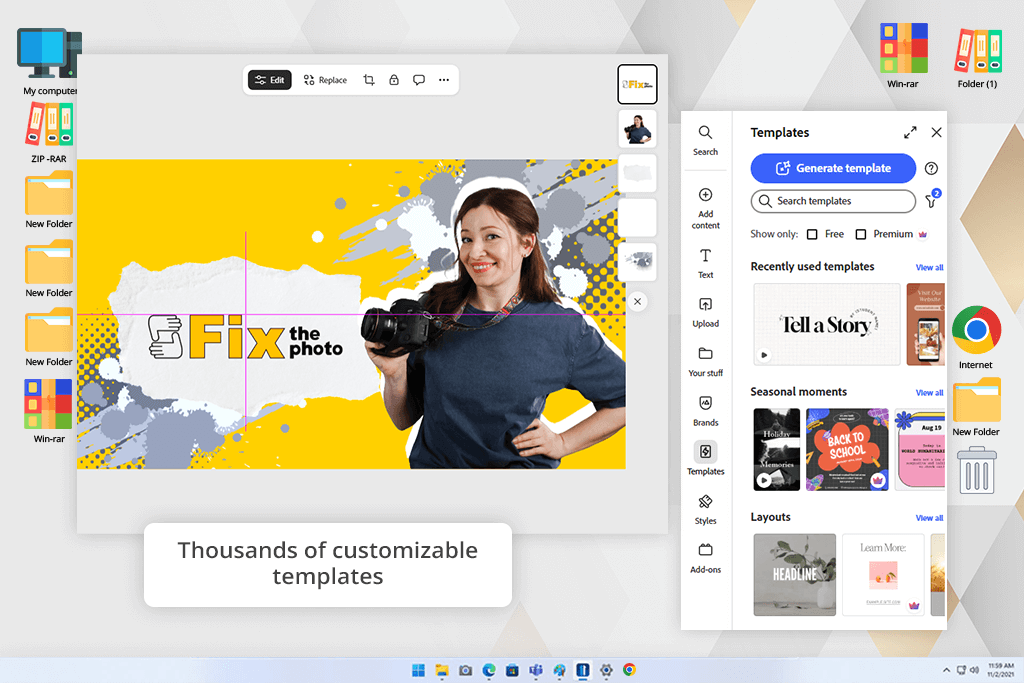
Task: Select the Visit Our Website phone template
Action: [926, 325]
